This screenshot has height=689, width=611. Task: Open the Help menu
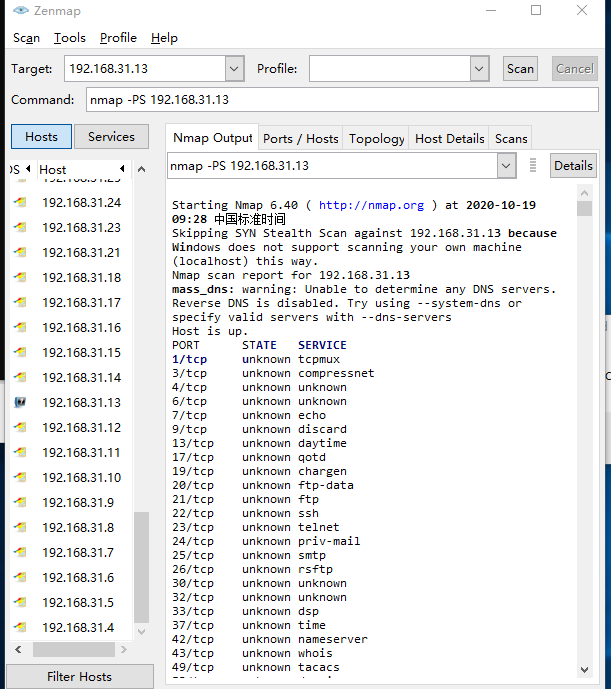coord(164,38)
